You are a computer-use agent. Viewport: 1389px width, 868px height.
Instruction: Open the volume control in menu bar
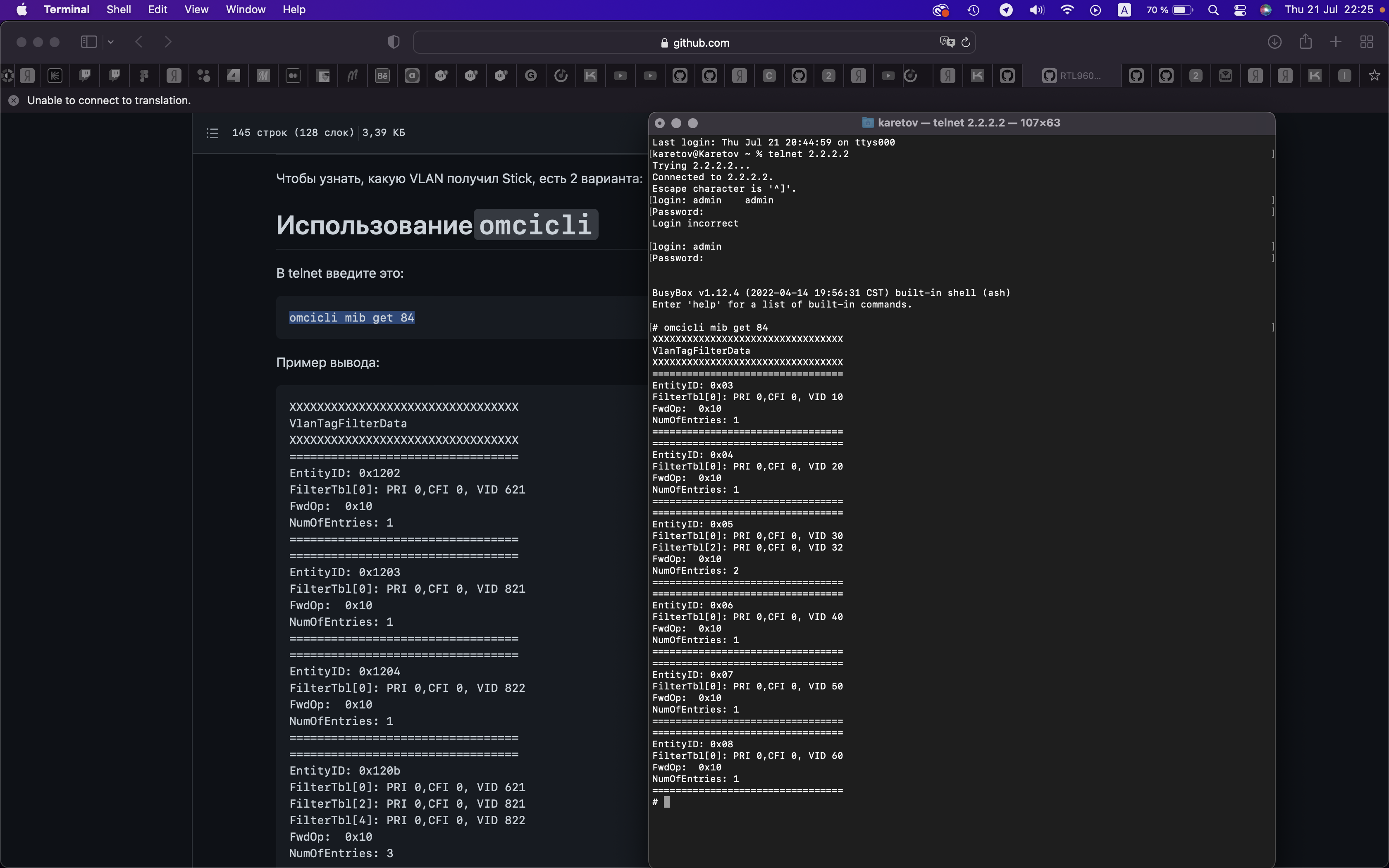(x=1037, y=10)
